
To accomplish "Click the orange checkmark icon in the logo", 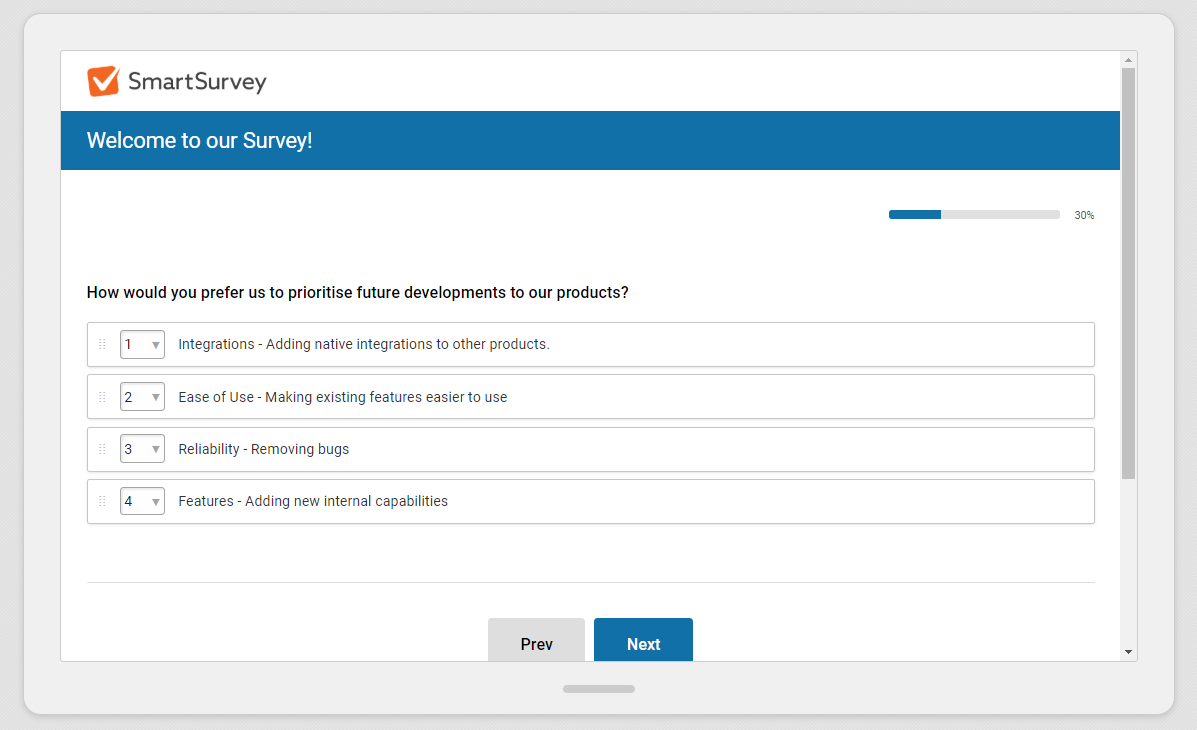I will click(x=103, y=80).
